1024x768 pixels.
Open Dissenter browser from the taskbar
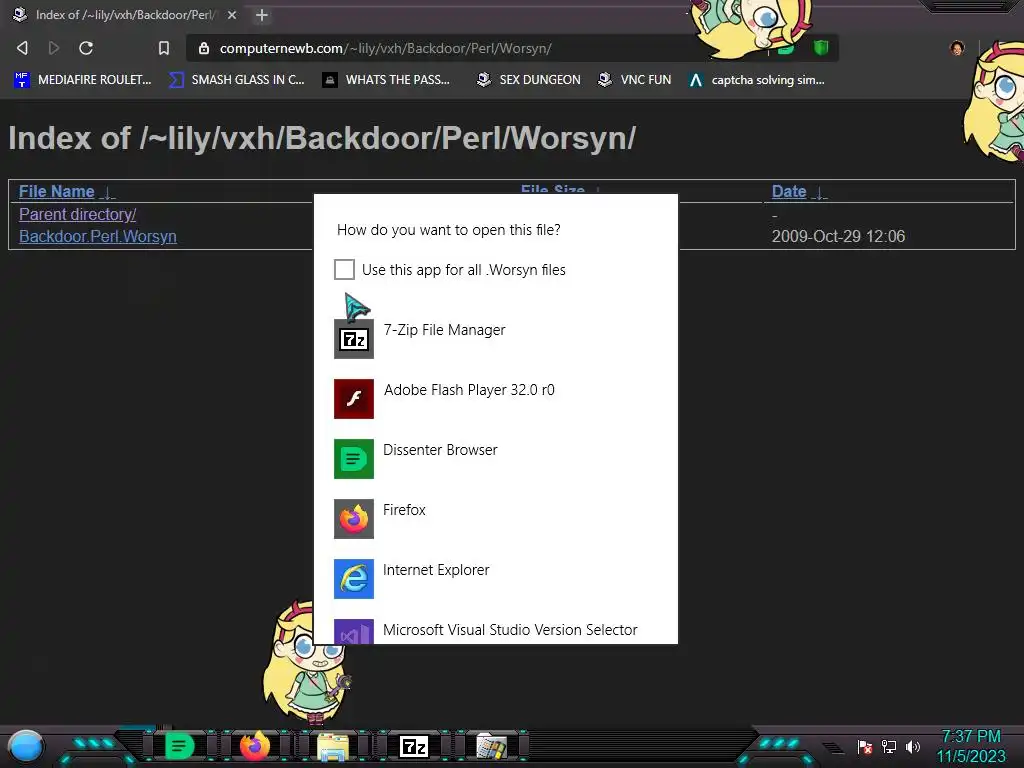point(180,746)
